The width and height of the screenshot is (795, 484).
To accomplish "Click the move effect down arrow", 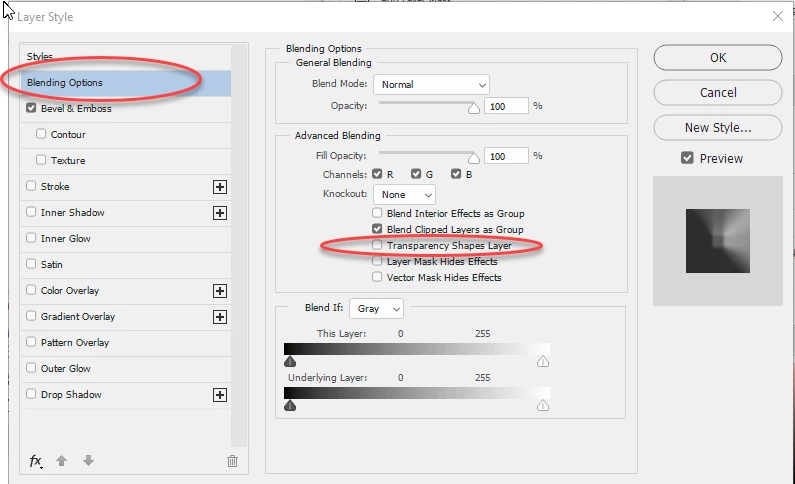I will [x=88, y=461].
